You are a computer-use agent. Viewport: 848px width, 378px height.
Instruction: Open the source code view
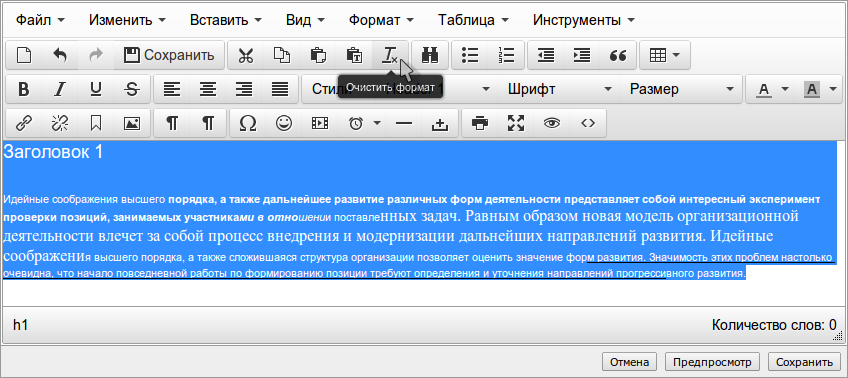(x=588, y=123)
